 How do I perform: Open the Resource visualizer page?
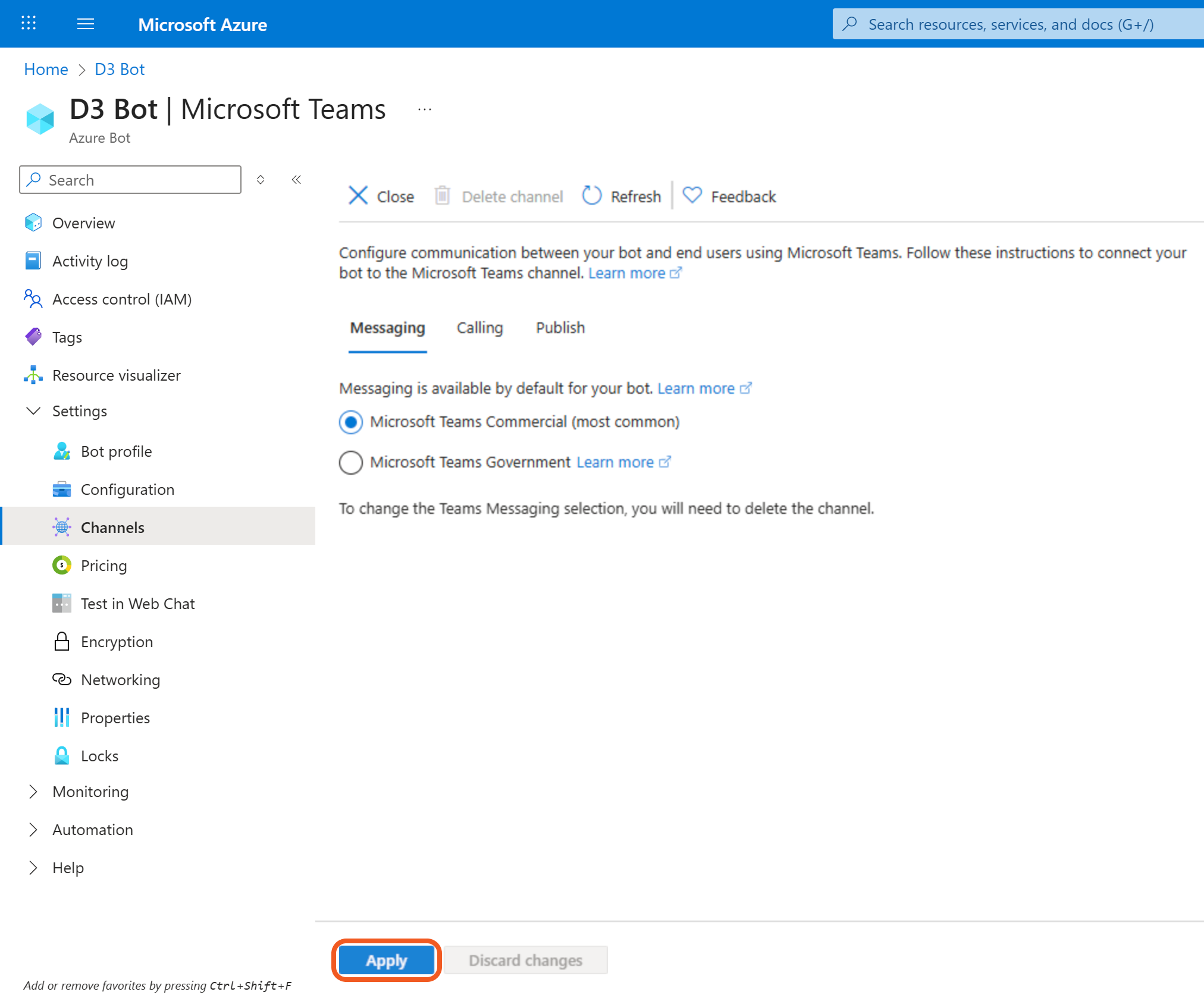point(116,375)
